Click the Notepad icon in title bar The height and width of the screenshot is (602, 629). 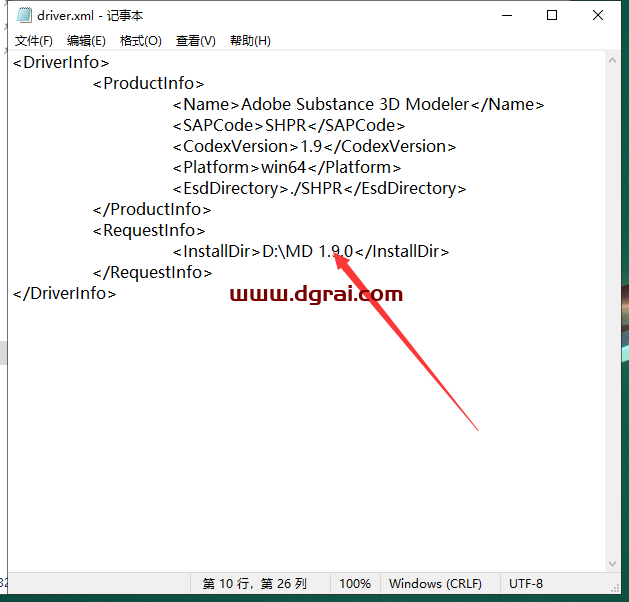[x=24, y=15]
